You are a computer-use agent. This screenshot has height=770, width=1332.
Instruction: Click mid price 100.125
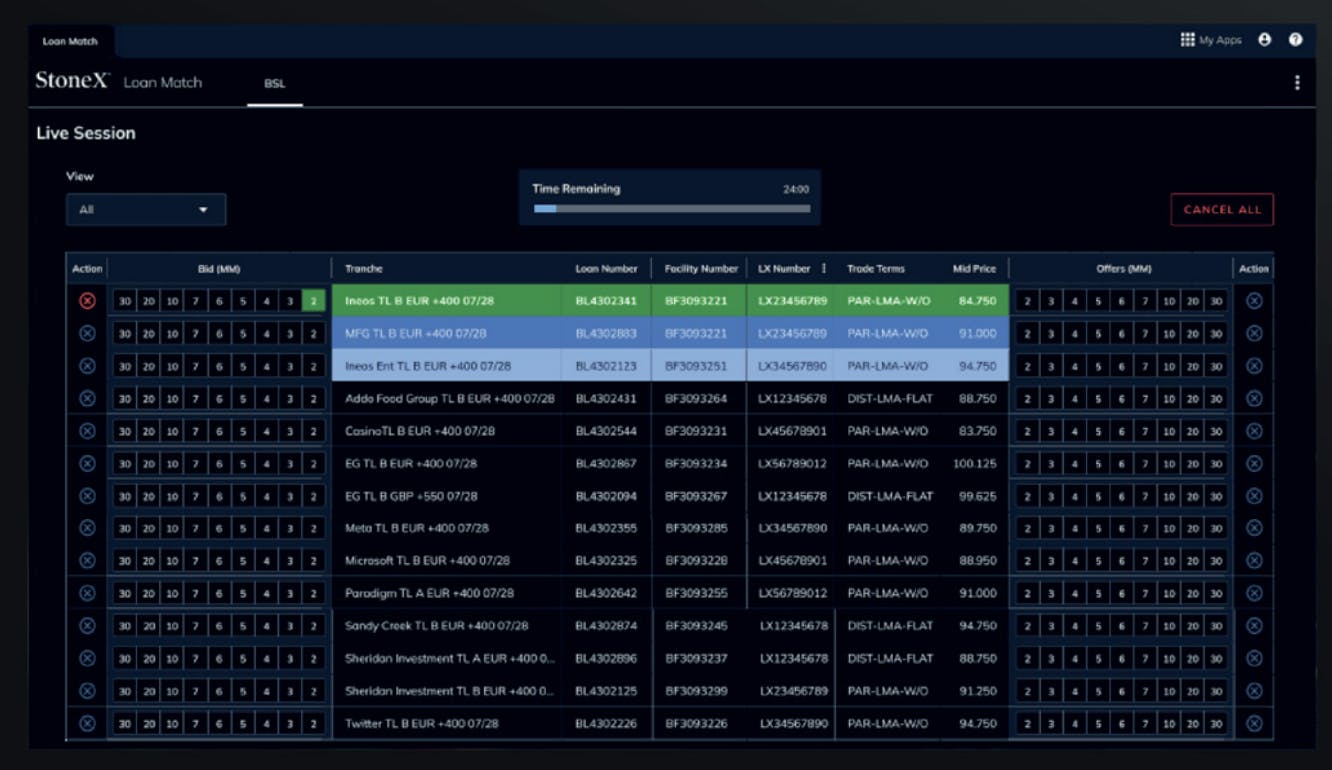point(975,464)
